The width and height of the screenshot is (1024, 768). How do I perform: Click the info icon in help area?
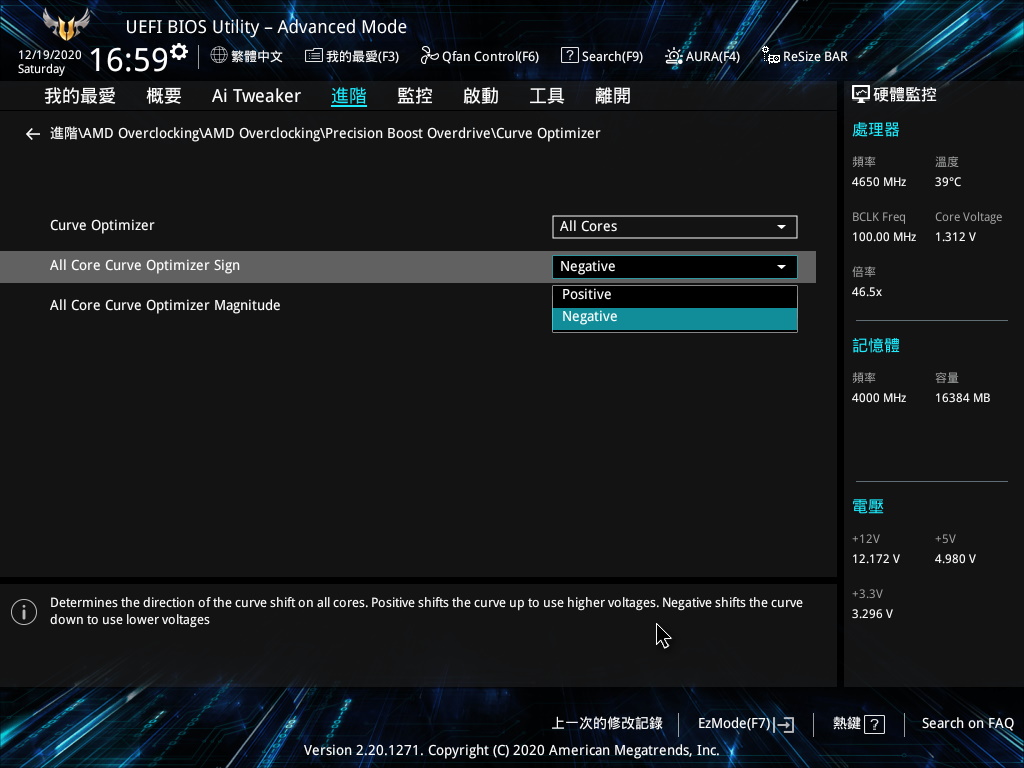click(24, 612)
